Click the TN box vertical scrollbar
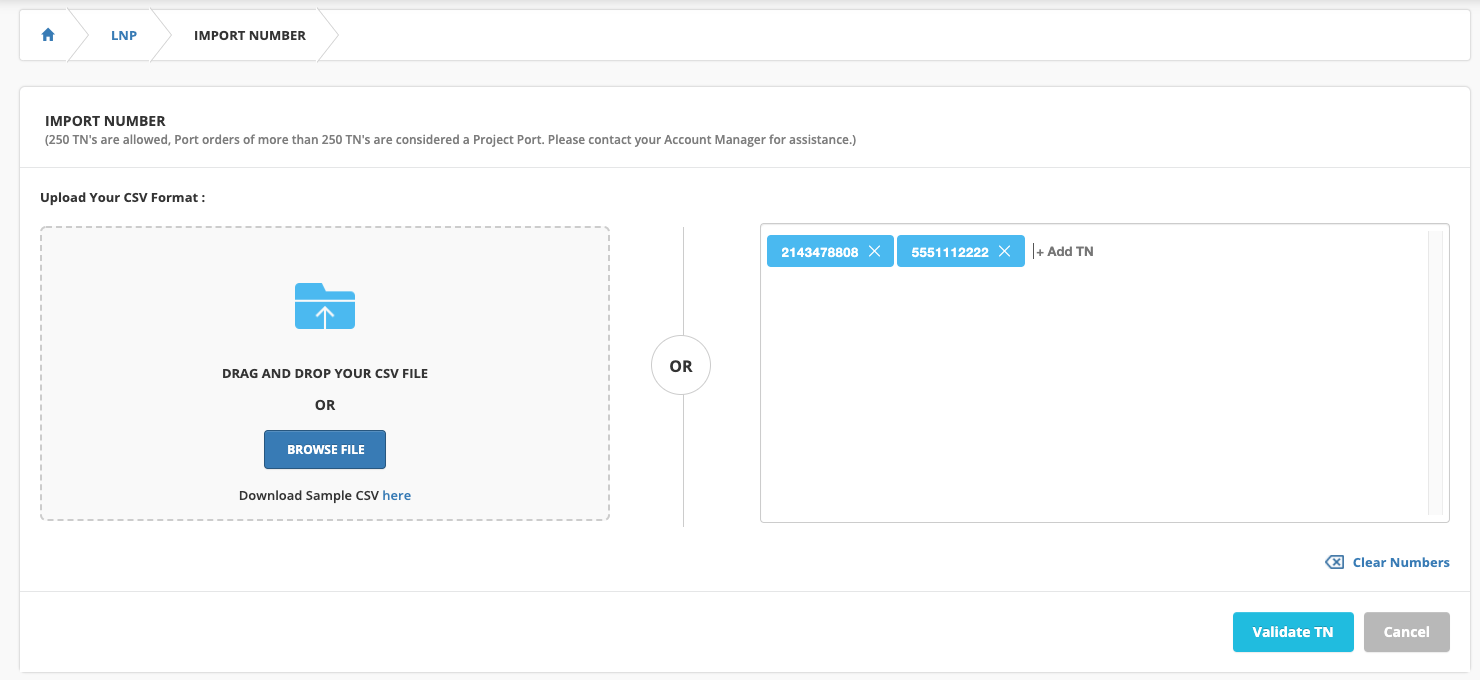Image resolution: width=1480 pixels, height=680 pixels. pyautogui.click(x=1435, y=372)
